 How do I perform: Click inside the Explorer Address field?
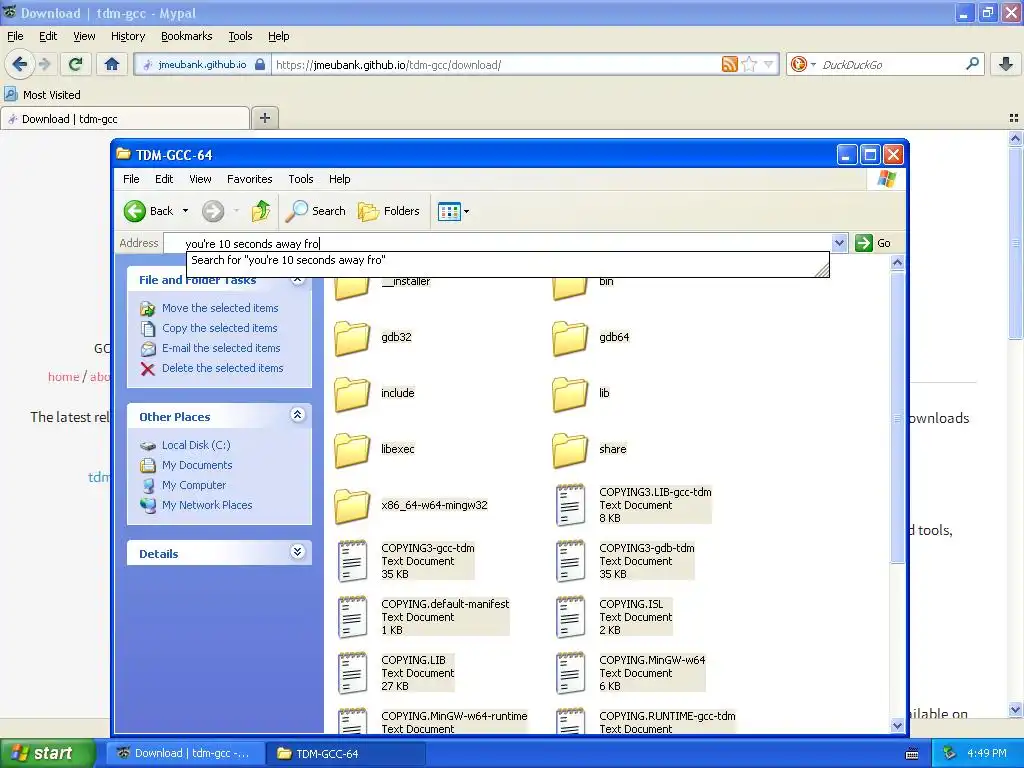click(498, 244)
